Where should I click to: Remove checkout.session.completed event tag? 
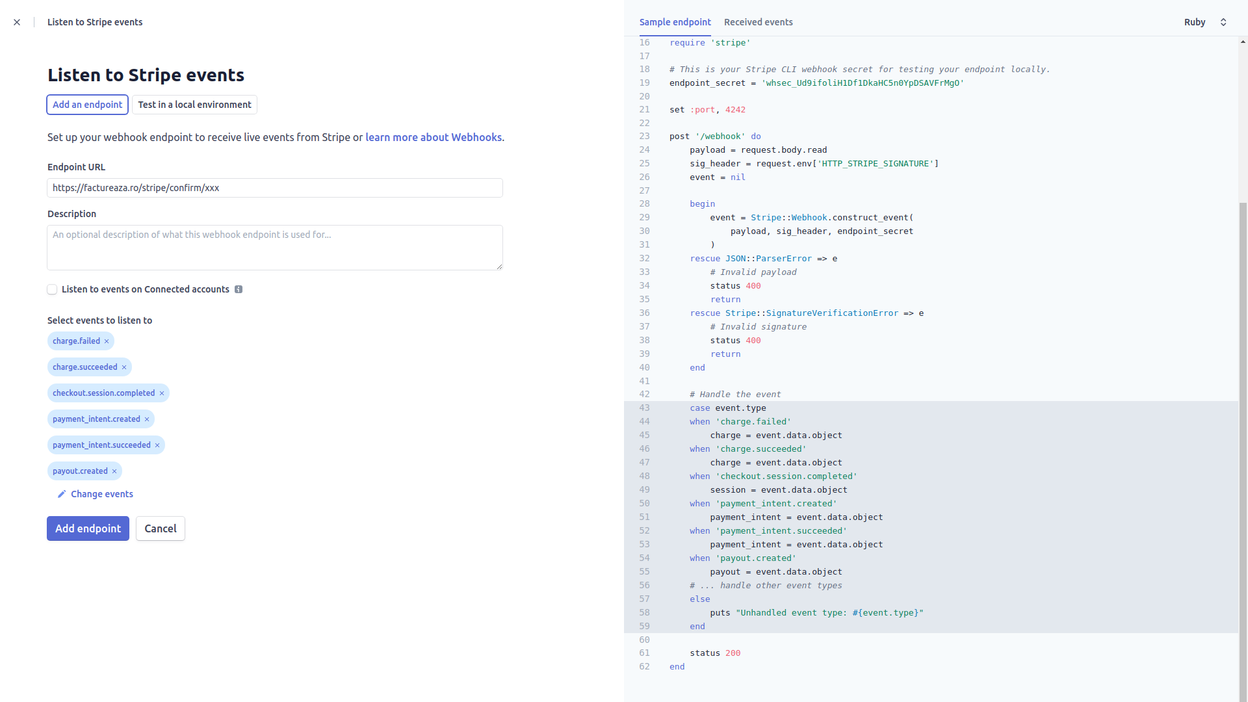(x=162, y=393)
